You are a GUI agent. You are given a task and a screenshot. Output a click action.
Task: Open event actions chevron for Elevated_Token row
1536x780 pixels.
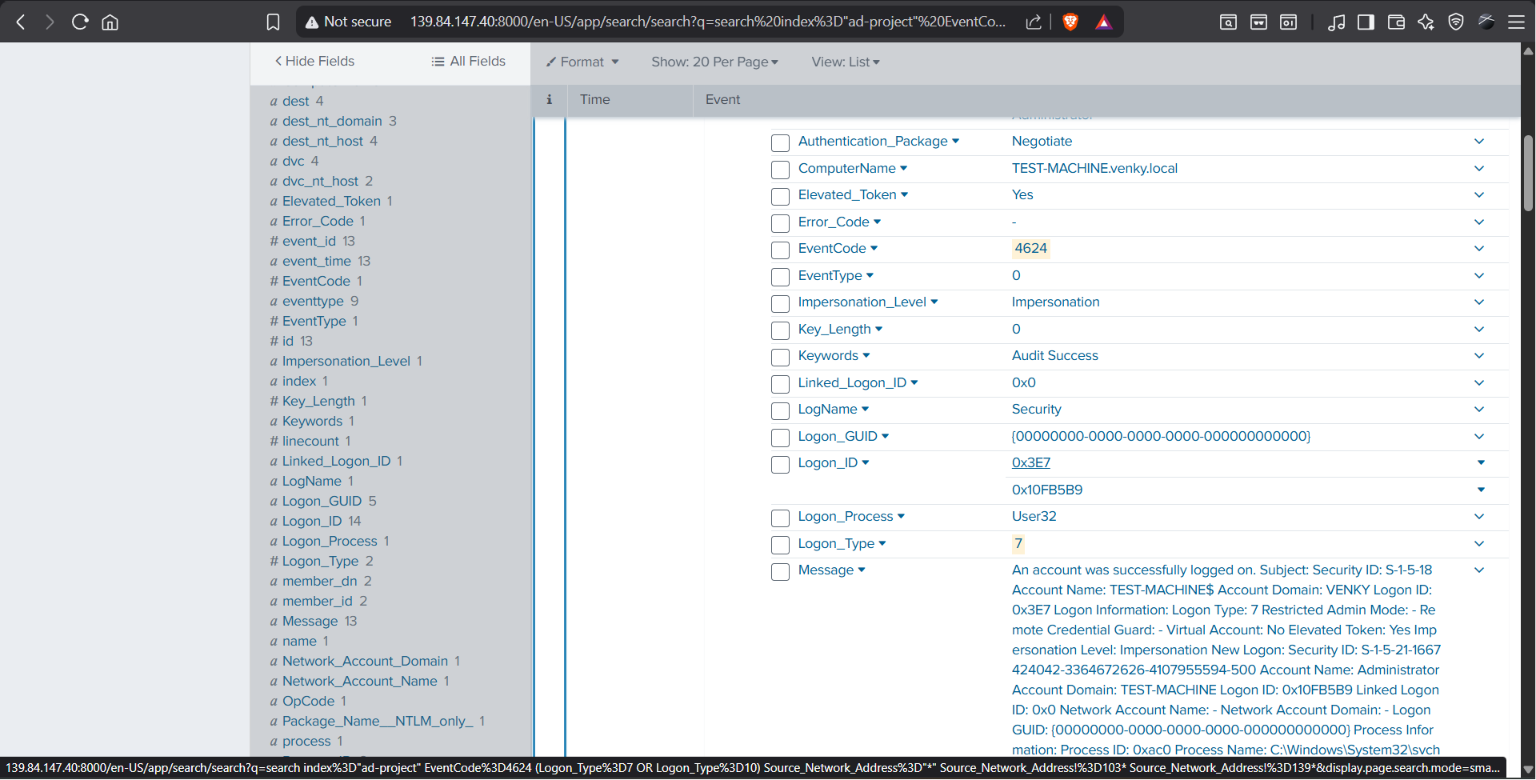click(1479, 195)
